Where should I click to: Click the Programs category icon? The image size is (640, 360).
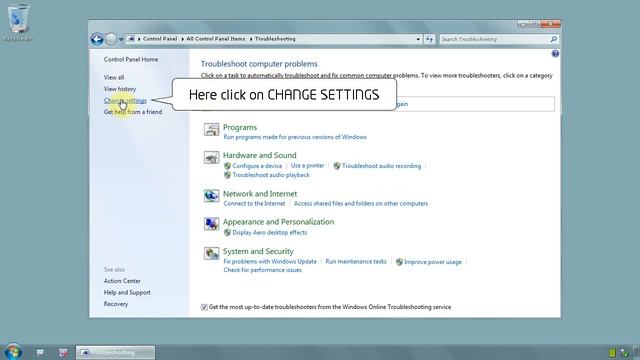211,129
